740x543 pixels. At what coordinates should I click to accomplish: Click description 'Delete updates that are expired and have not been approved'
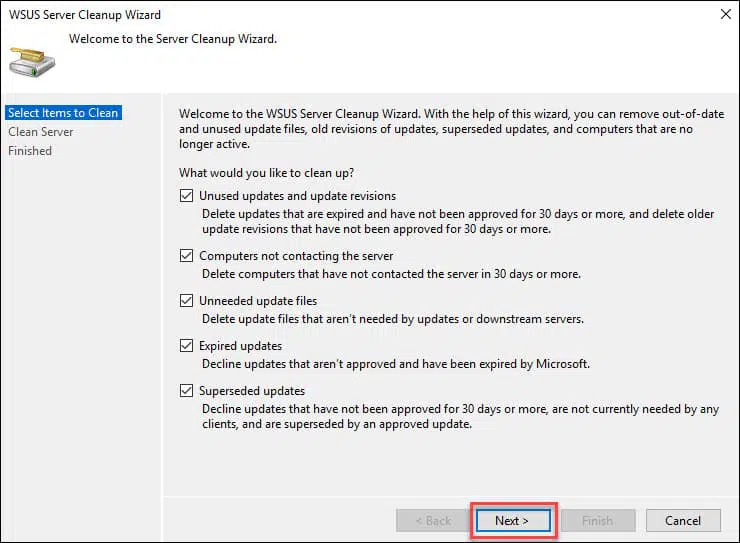tap(458, 221)
